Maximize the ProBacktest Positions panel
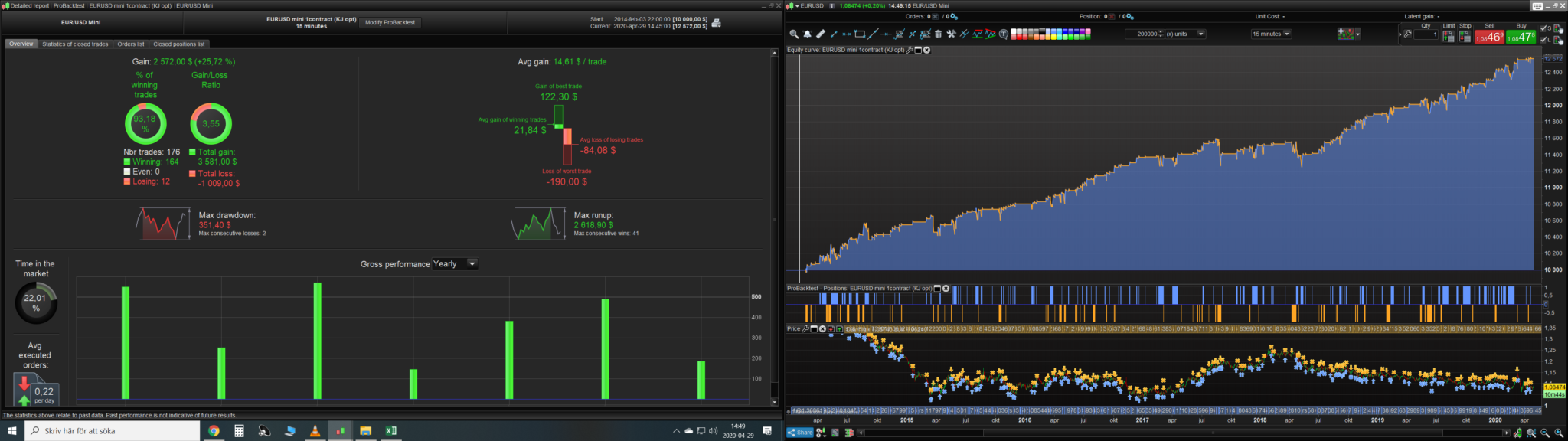The height and width of the screenshot is (441, 1568). pos(937,289)
